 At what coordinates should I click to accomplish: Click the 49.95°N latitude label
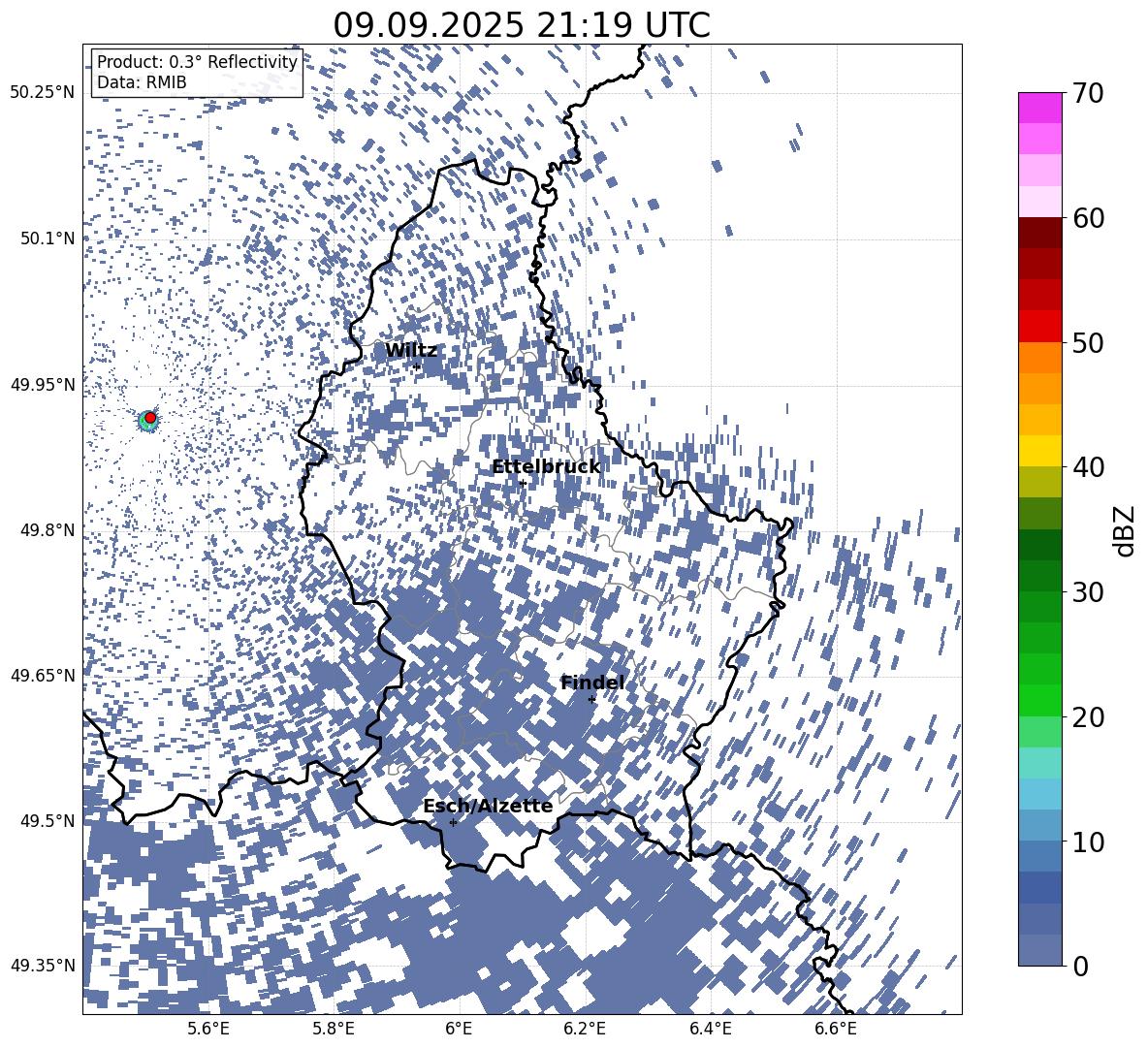click(x=44, y=385)
